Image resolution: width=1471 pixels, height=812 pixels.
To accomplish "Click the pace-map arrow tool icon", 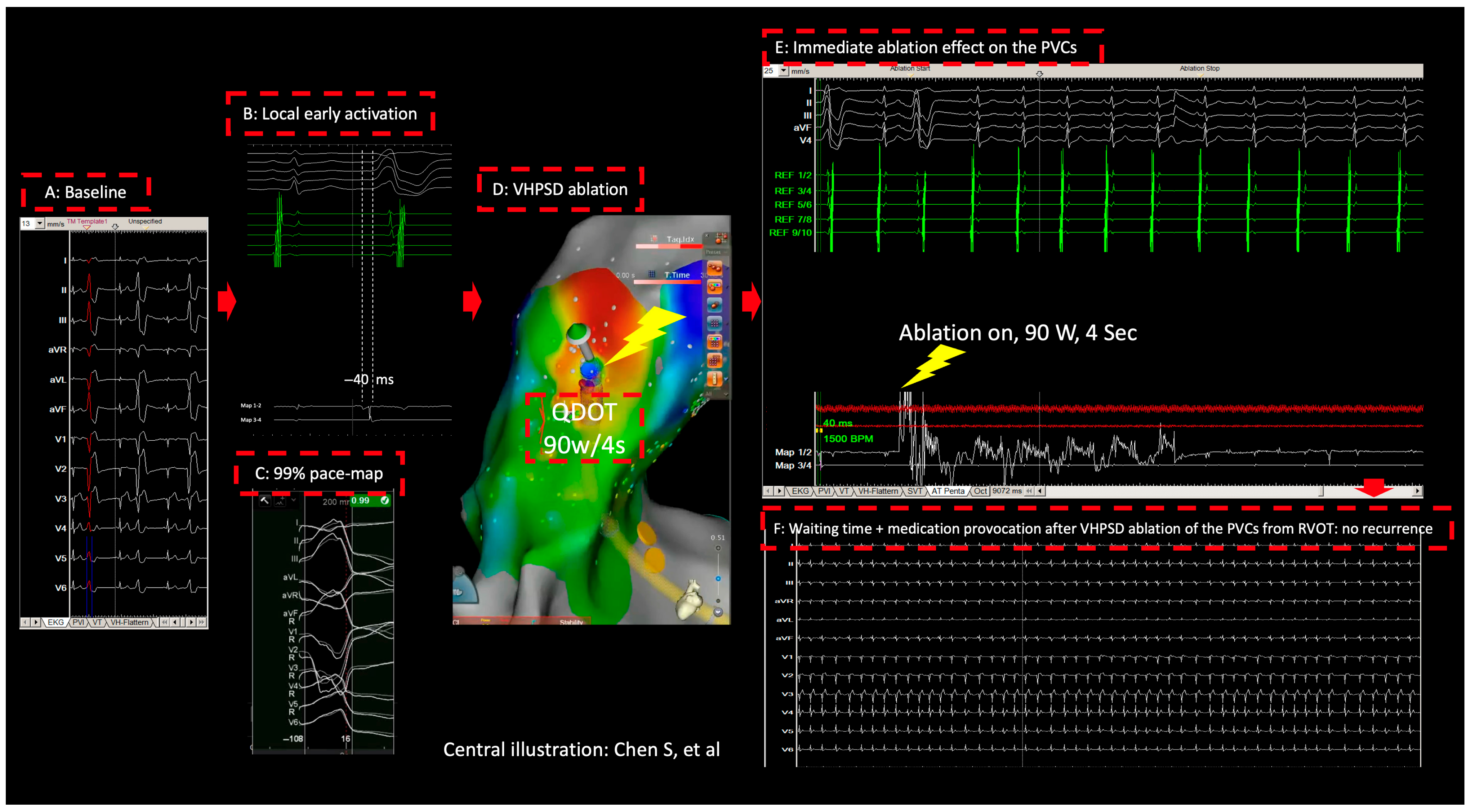I will (265, 500).
